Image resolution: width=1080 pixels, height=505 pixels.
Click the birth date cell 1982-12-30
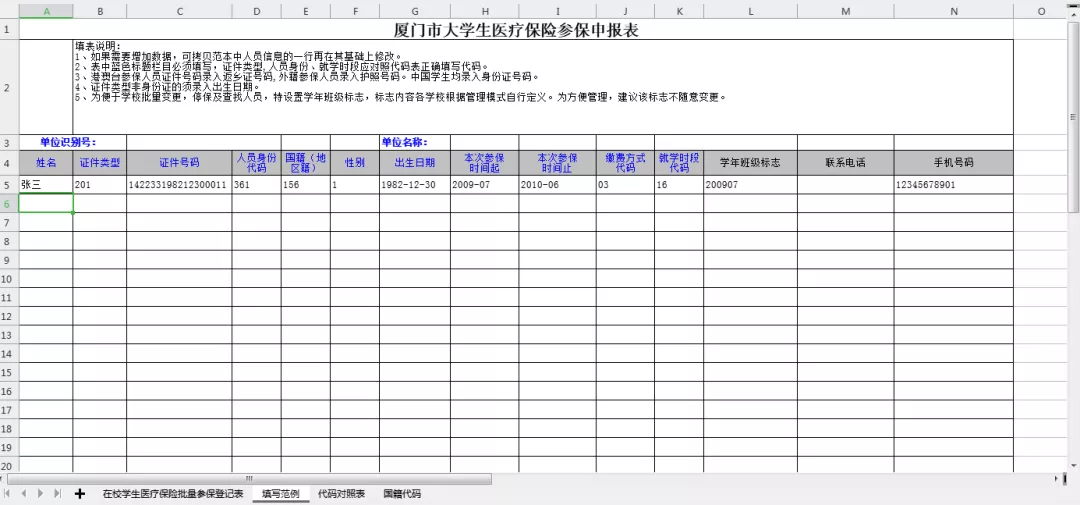coord(415,185)
